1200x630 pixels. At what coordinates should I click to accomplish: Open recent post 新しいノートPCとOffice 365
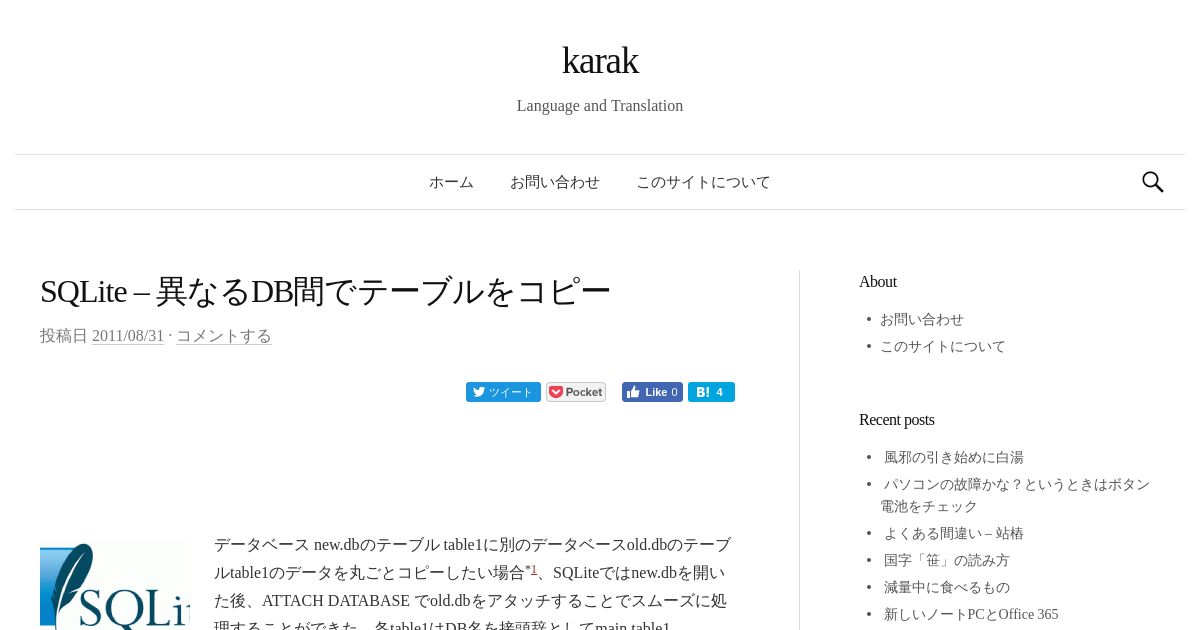(971, 615)
